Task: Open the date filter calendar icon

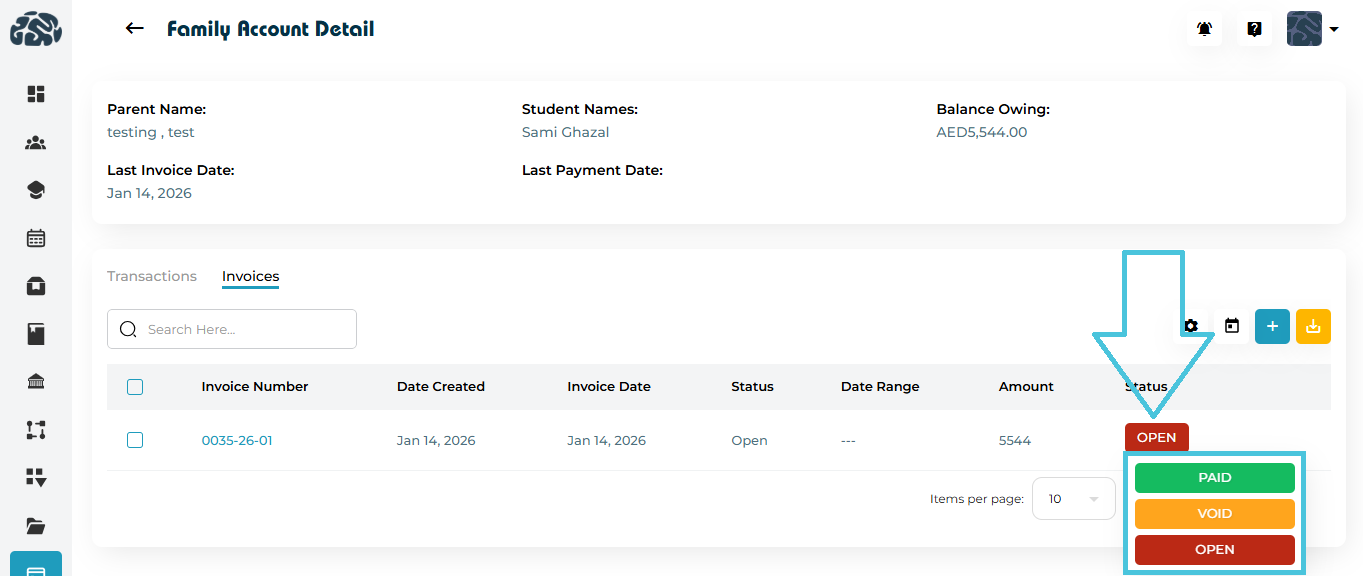Action: pos(1232,326)
